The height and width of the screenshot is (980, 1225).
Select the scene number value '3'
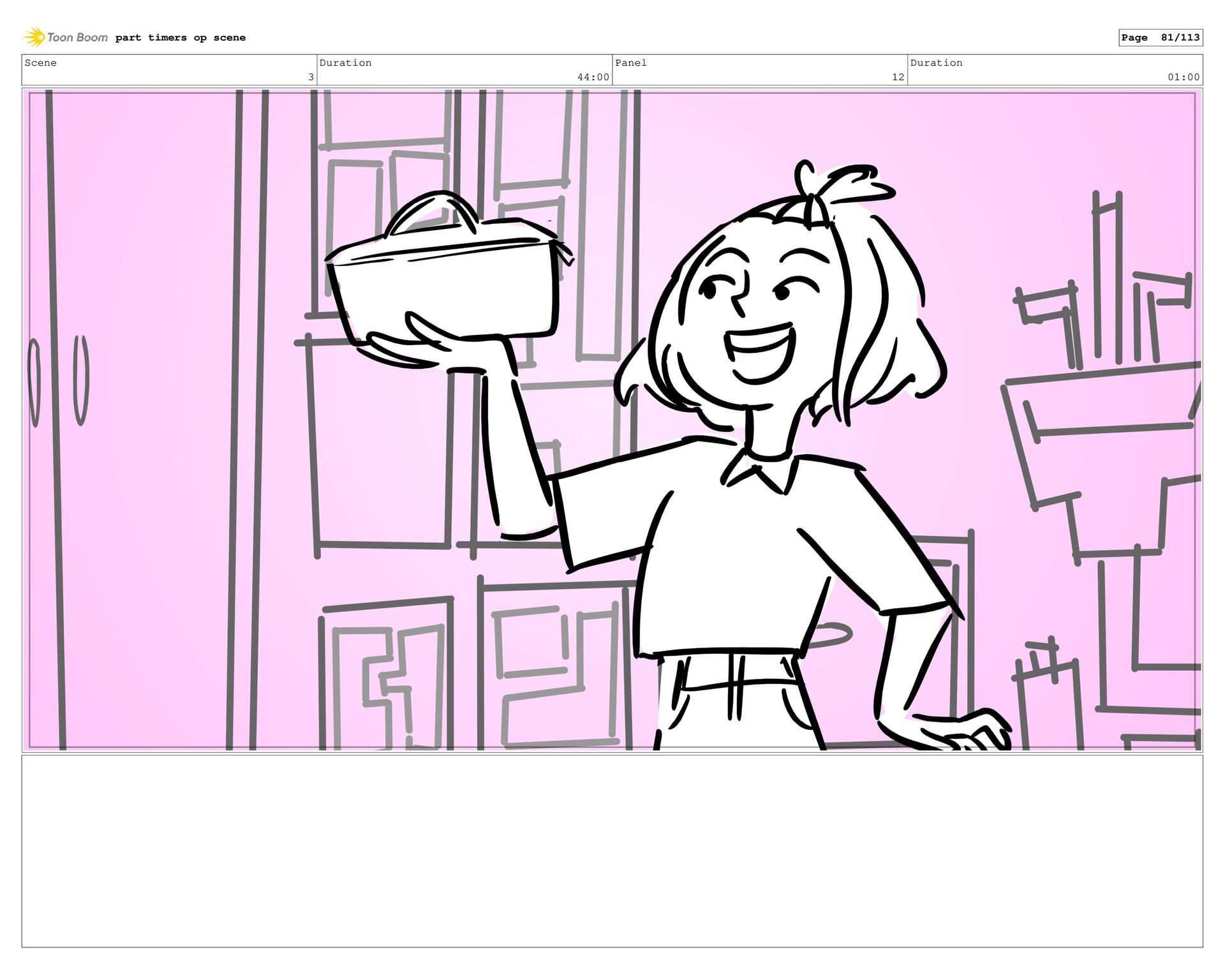pyautogui.click(x=311, y=77)
